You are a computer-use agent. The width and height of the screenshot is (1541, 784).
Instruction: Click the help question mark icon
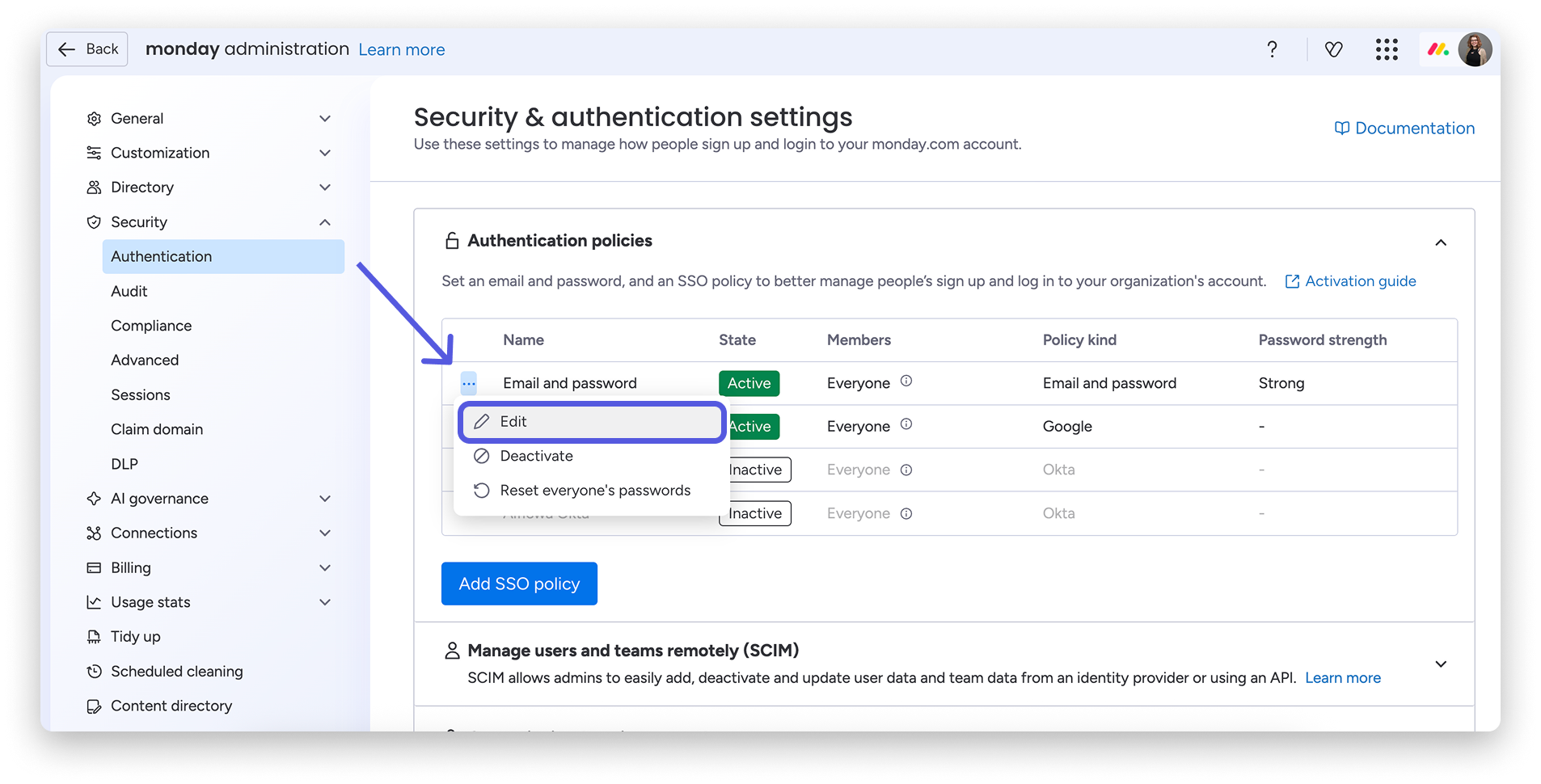tap(1272, 49)
